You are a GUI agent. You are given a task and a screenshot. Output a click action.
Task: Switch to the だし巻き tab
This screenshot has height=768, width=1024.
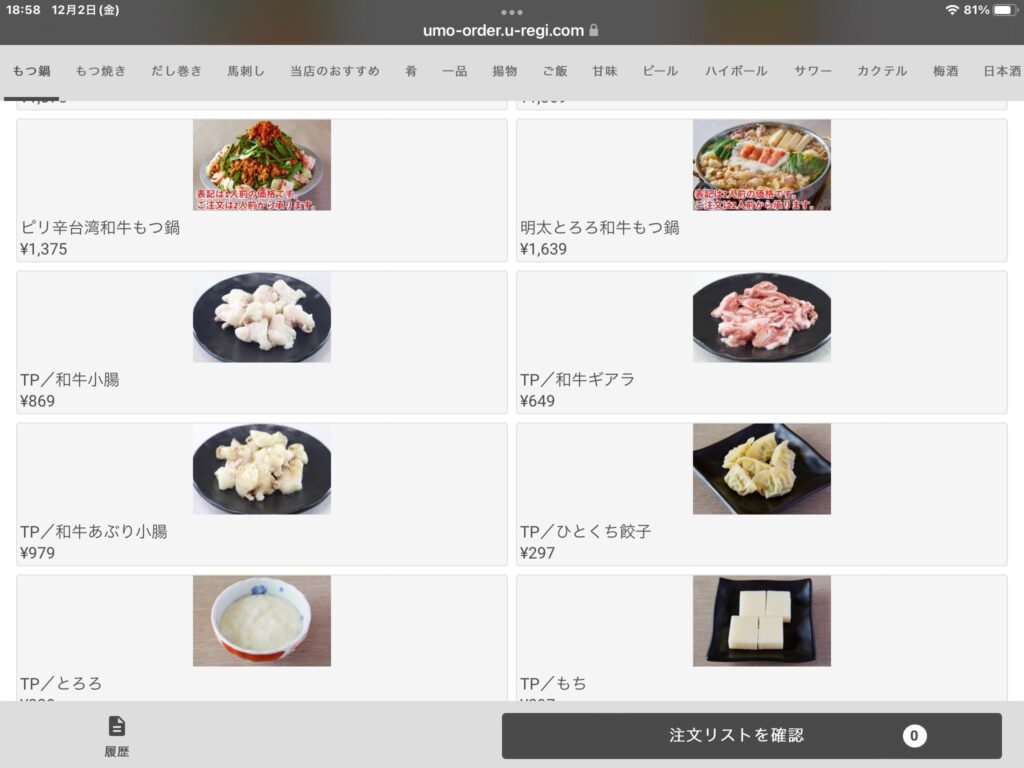pyautogui.click(x=176, y=71)
